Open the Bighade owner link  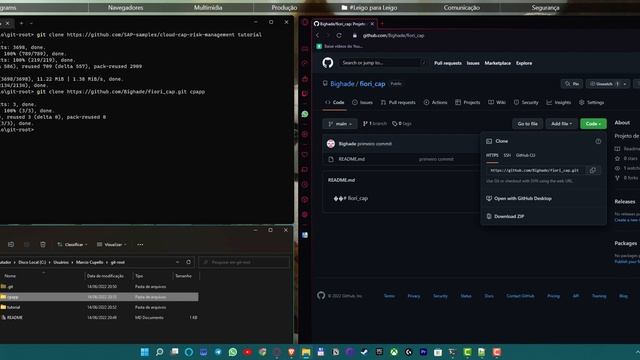click(342, 84)
